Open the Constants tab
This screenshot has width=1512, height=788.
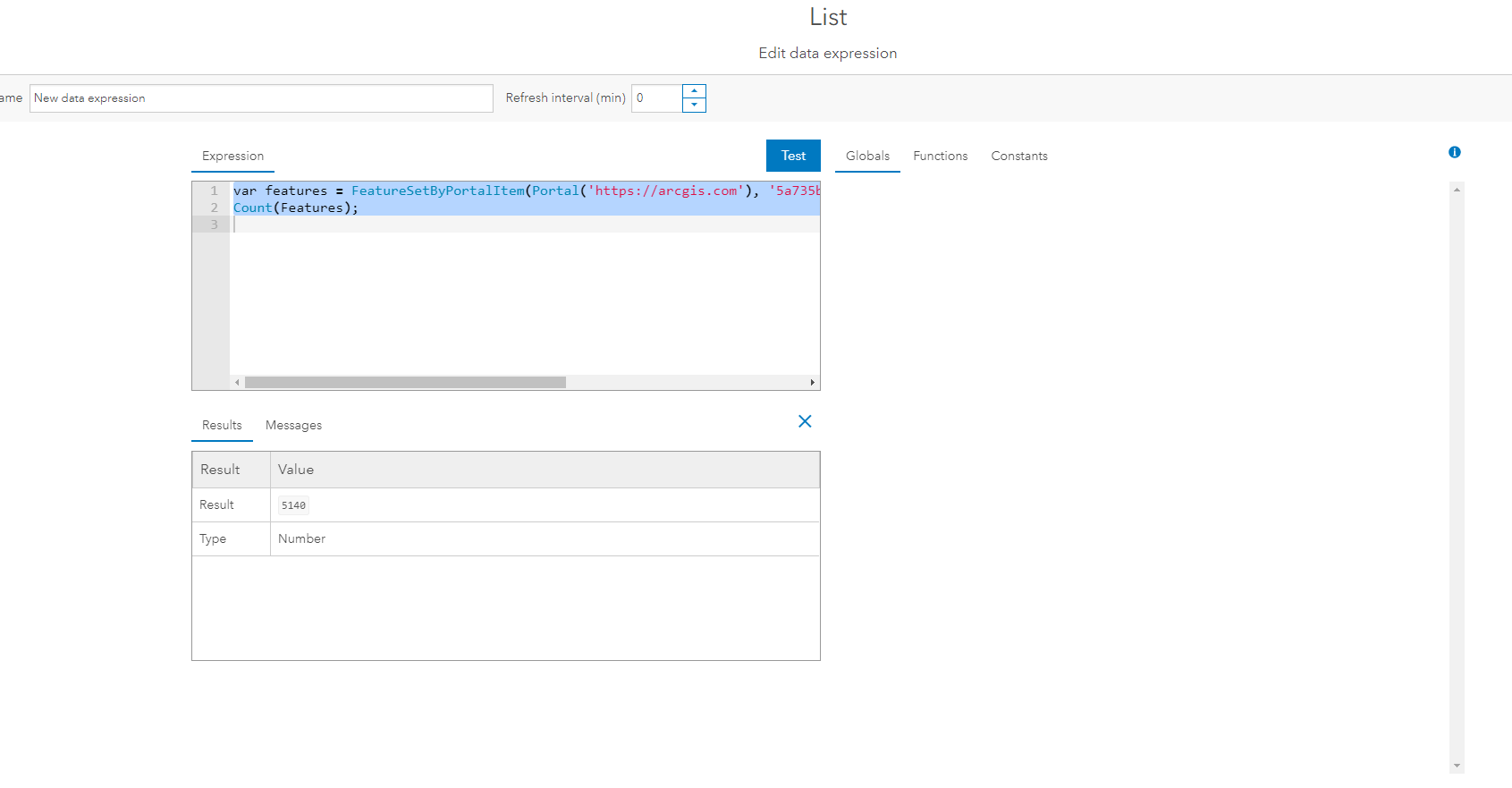tap(1019, 156)
